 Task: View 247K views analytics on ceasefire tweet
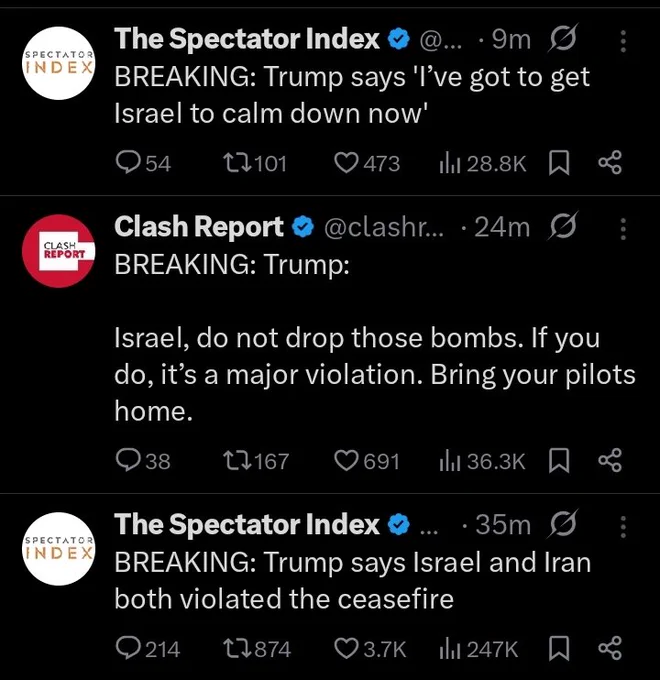[479, 649]
